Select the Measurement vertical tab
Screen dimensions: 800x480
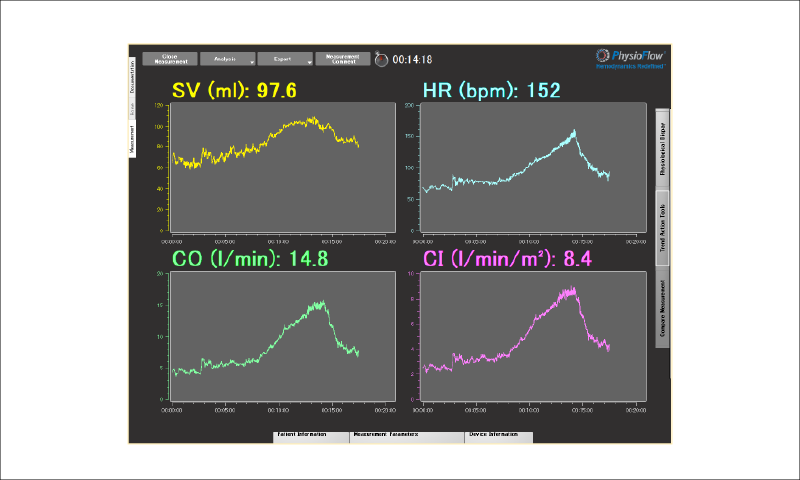133,139
